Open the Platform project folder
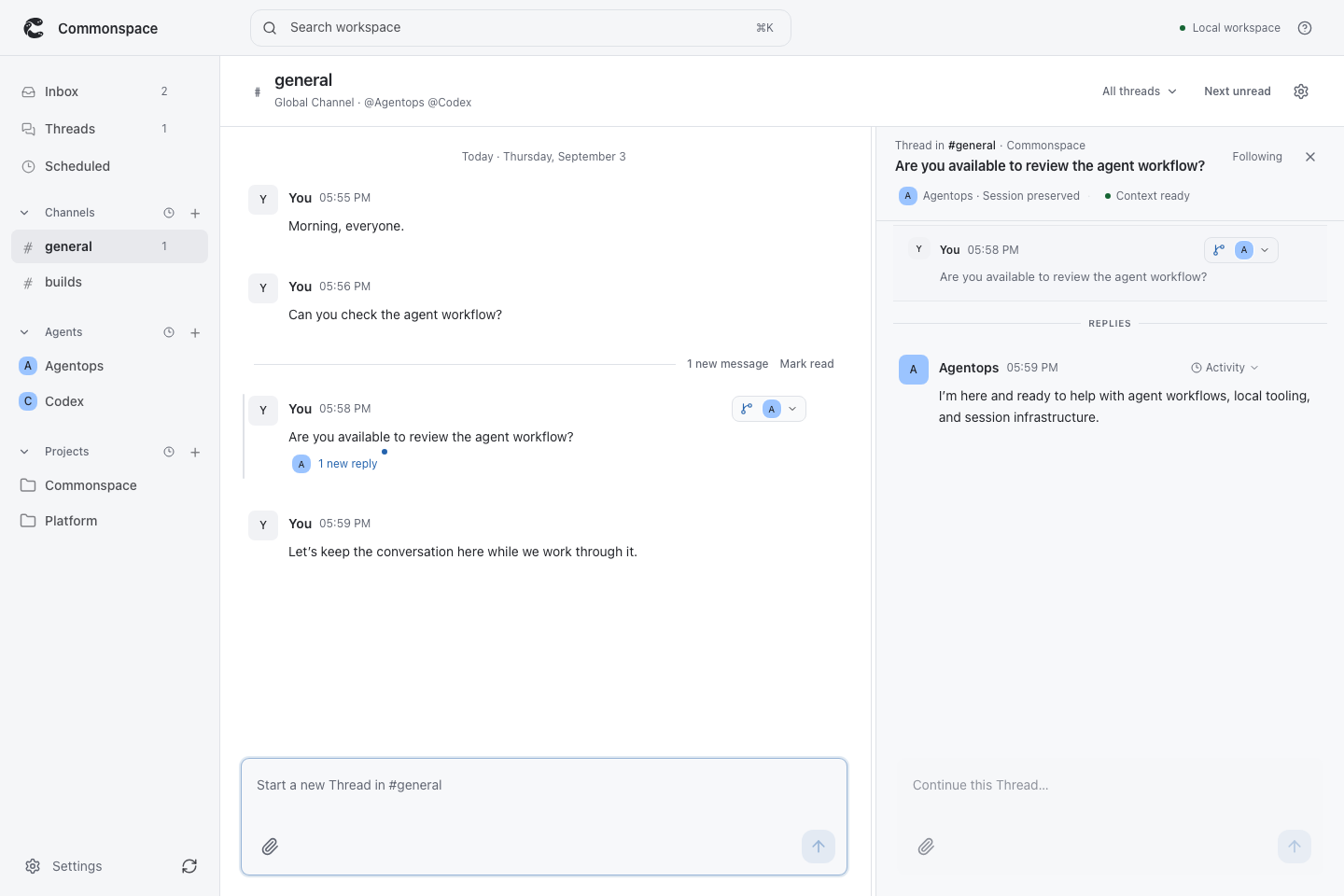The height and width of the screenshot is (896, 1344). 109,521
